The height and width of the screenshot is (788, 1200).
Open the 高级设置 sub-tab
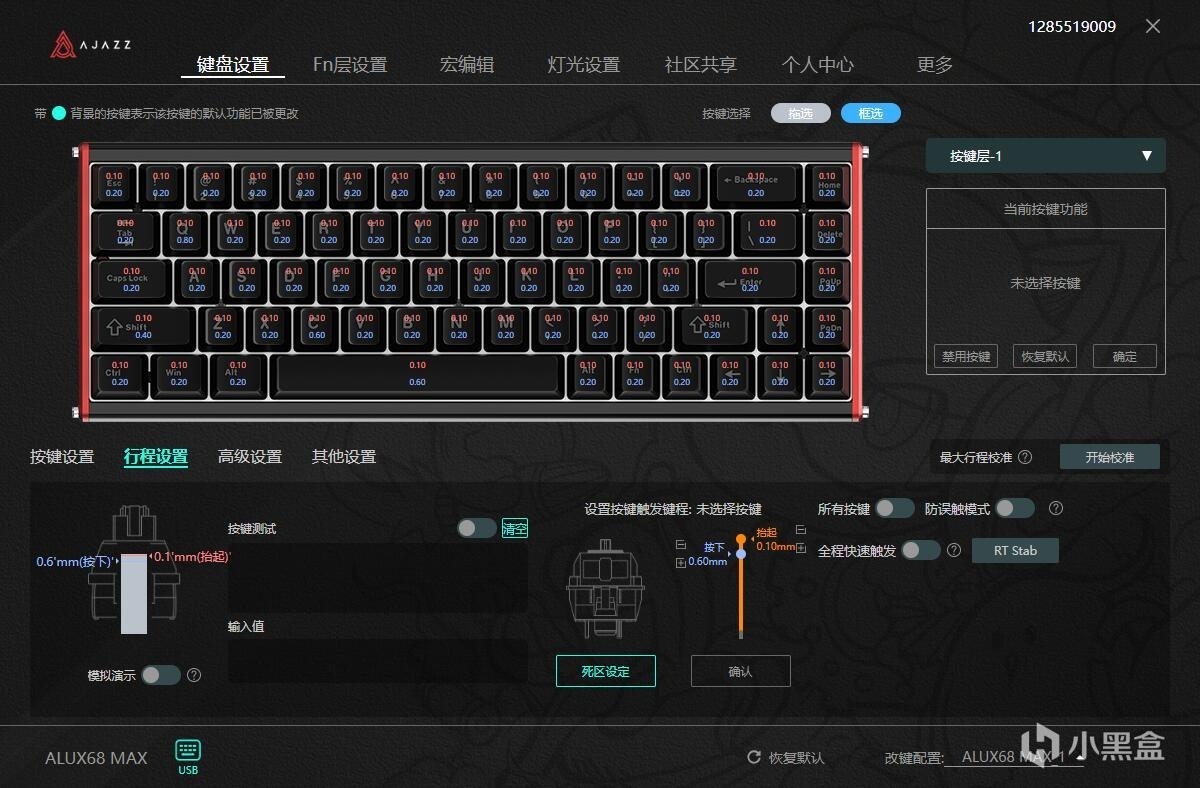250,457
